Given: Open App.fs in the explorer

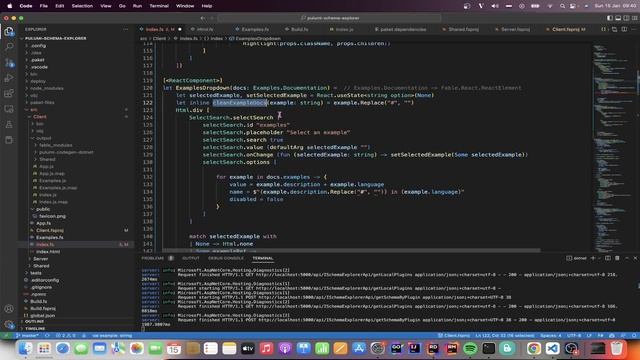Looking at the screenshot, I should (43, 223).
